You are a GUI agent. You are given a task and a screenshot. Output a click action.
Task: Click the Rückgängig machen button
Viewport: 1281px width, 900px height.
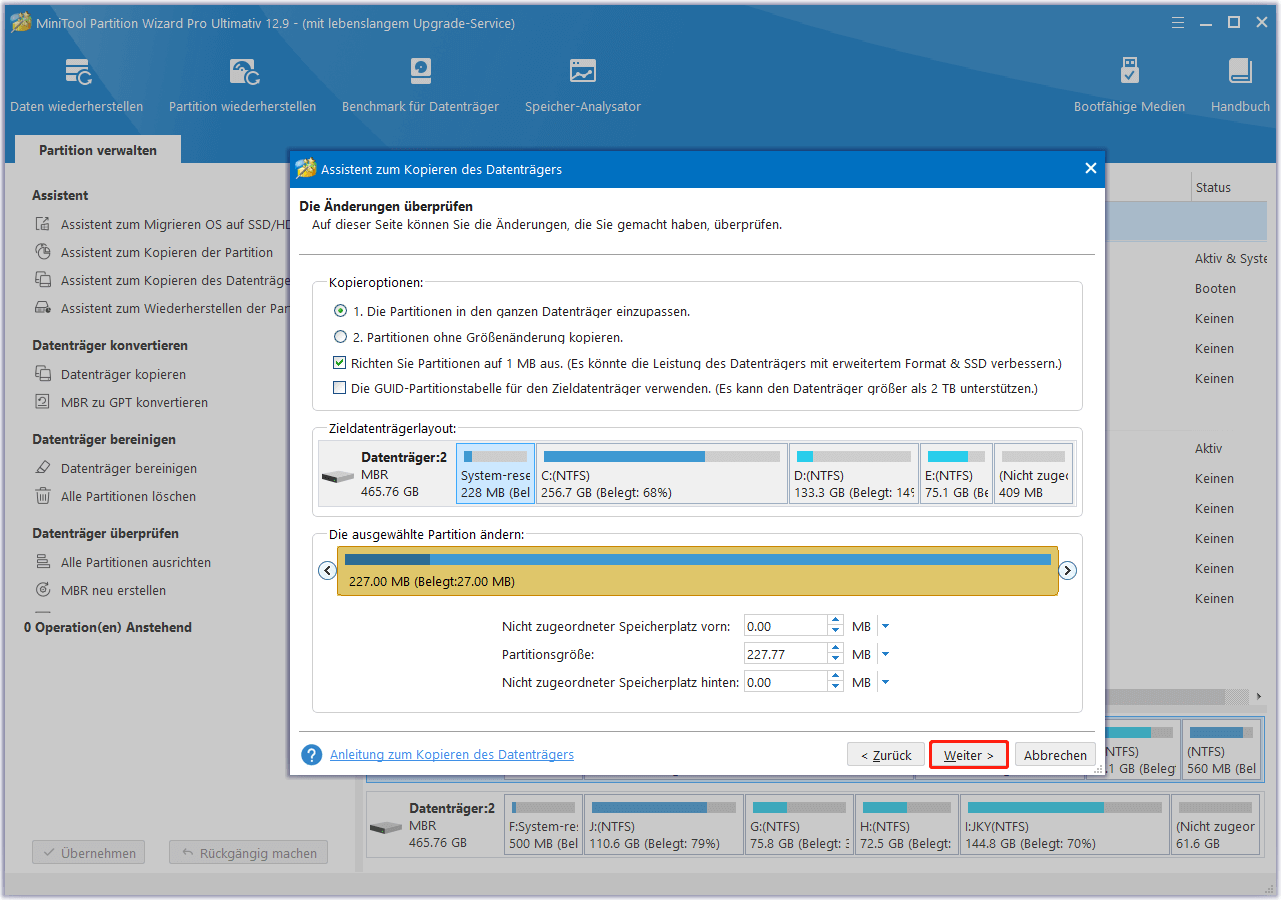[x=248, y=853]
